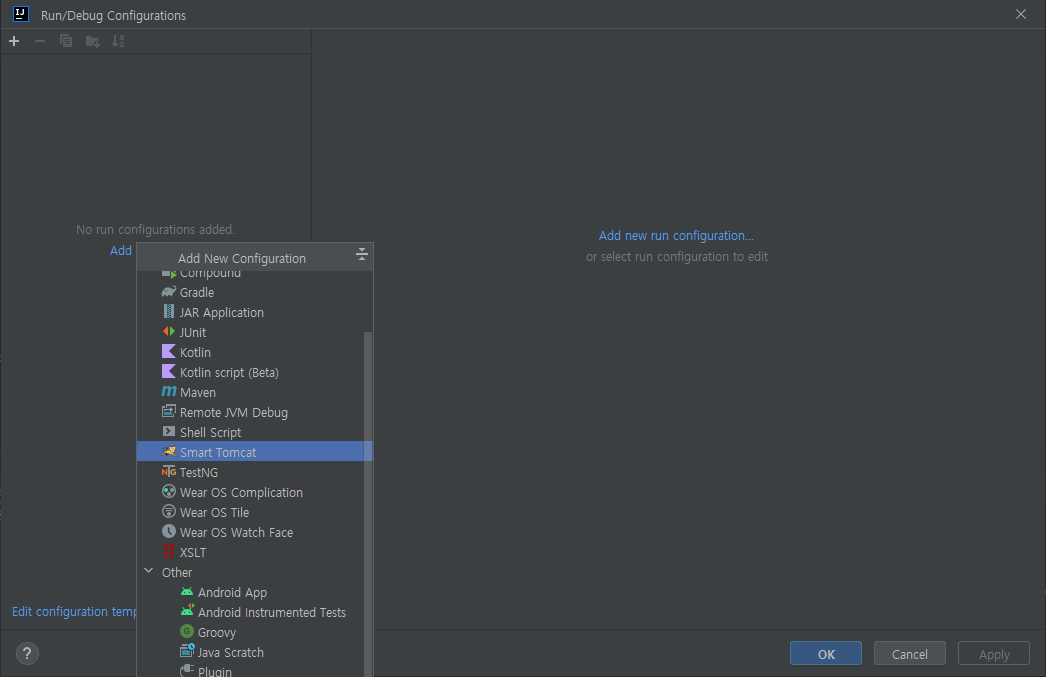Pick Kotlin script (Beta) entry
1046x677 pixels.
point(253,372)
